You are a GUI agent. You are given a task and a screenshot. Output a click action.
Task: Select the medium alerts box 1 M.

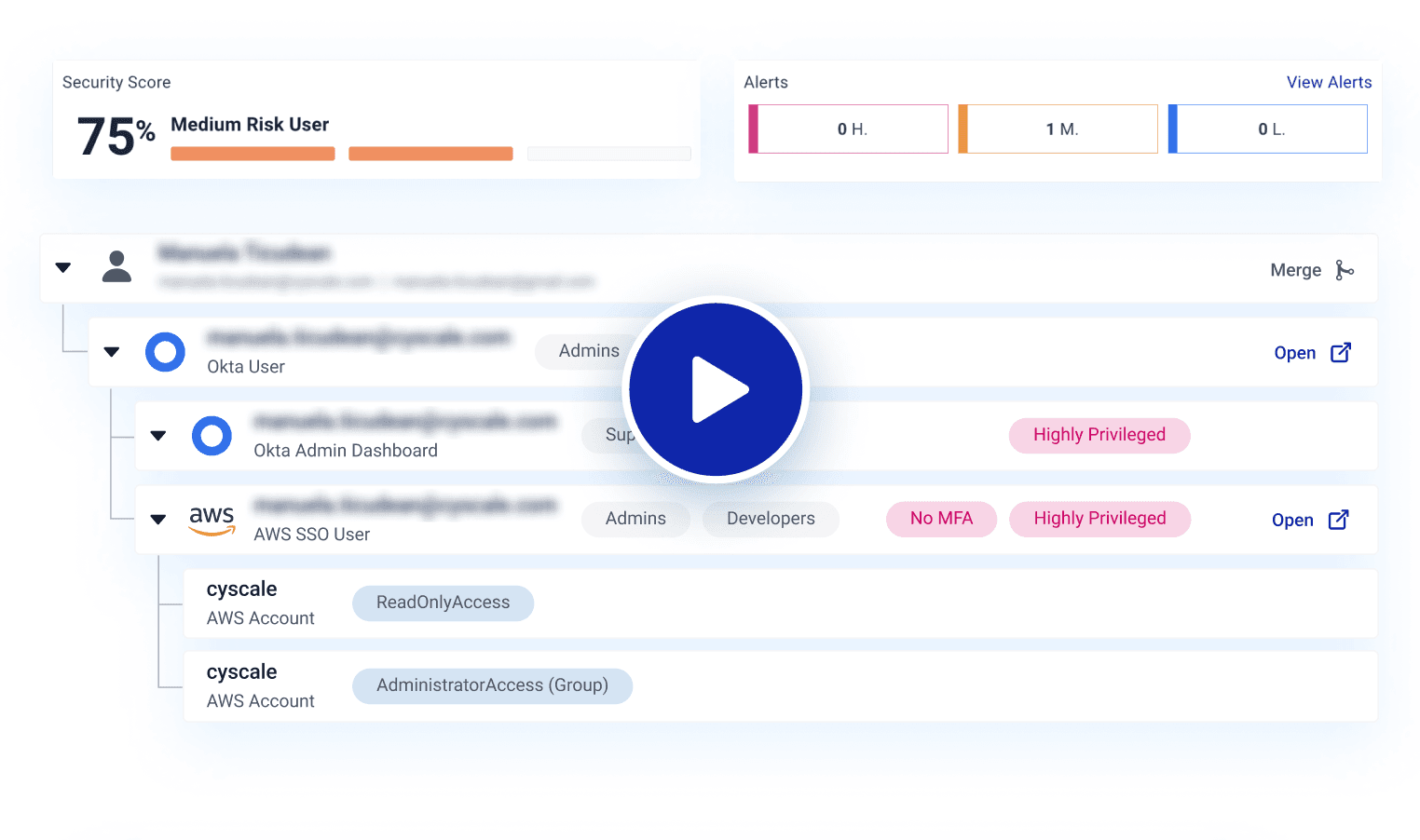click(1058, 129)
